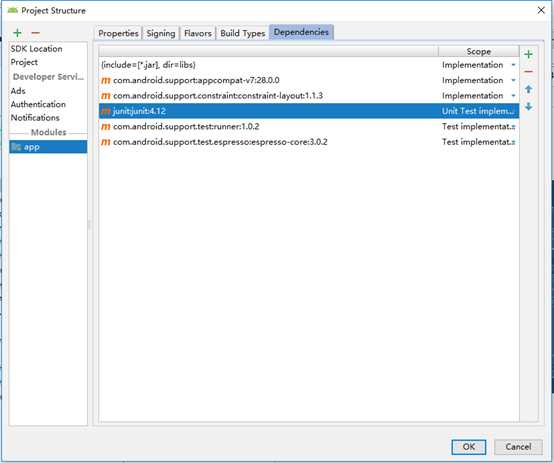The height and width of the screenshot is (463, 554).
Task: Click maven icon of junit dependency
Action: pos(106,111)
